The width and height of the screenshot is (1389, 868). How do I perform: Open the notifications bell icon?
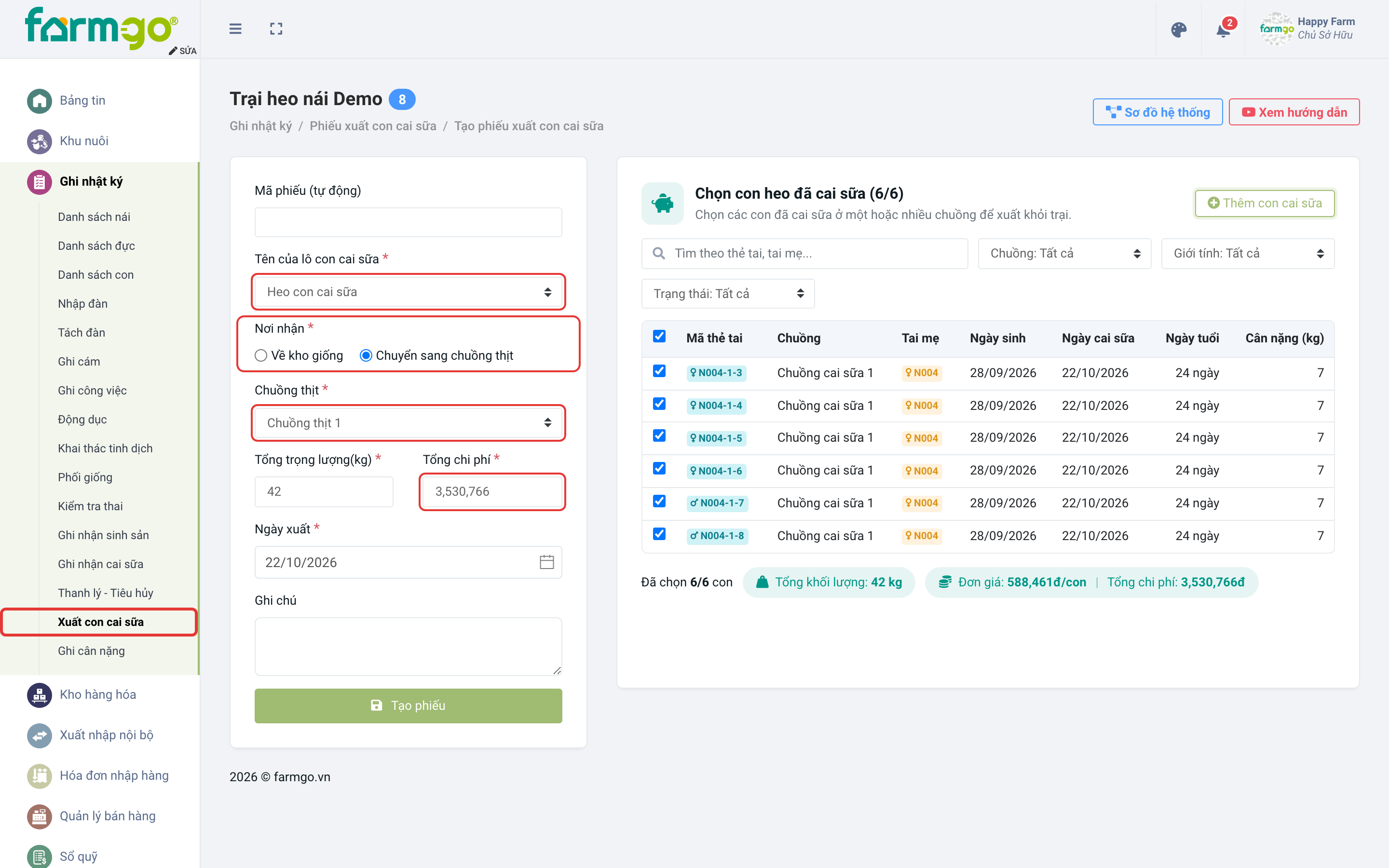point(1223,29)
